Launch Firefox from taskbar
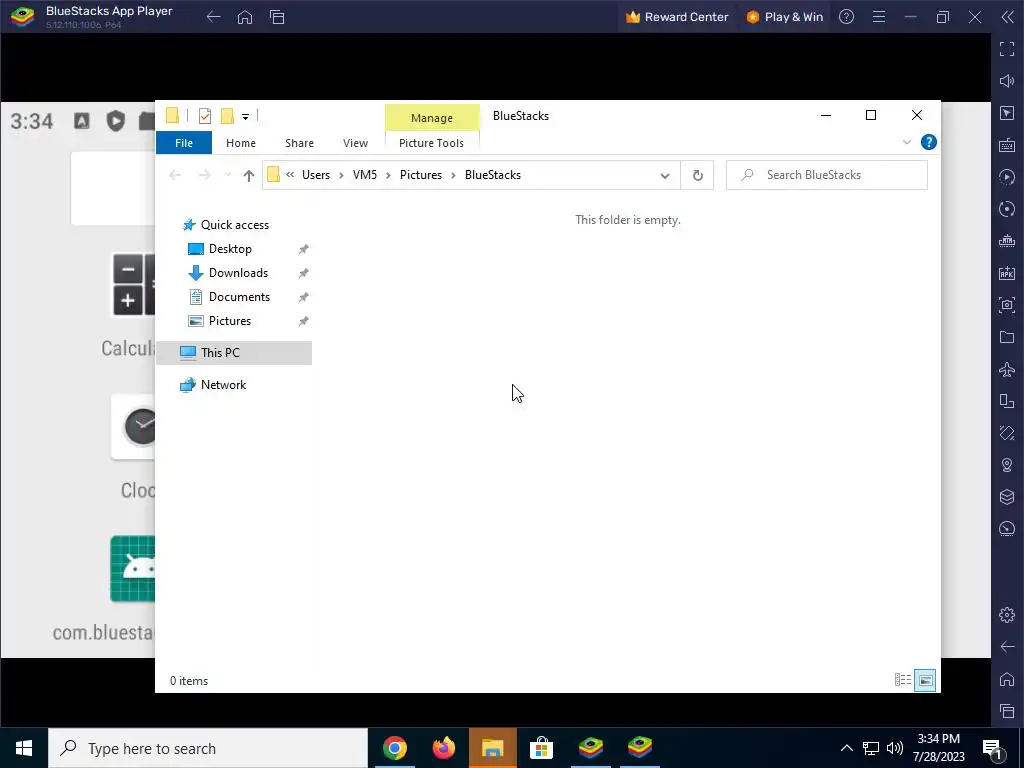 [444, 748]
